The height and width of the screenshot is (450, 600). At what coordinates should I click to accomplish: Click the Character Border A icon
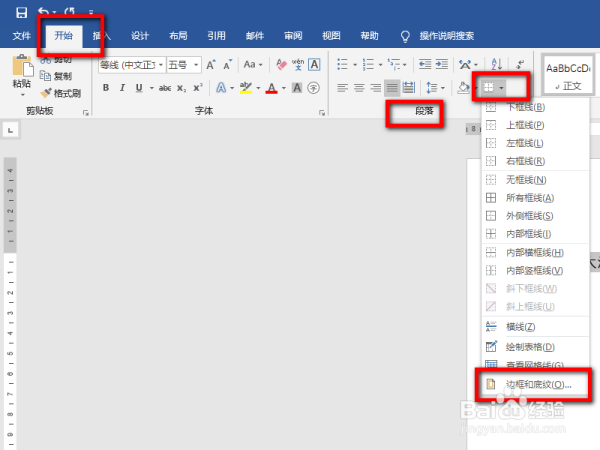(314, 64)
